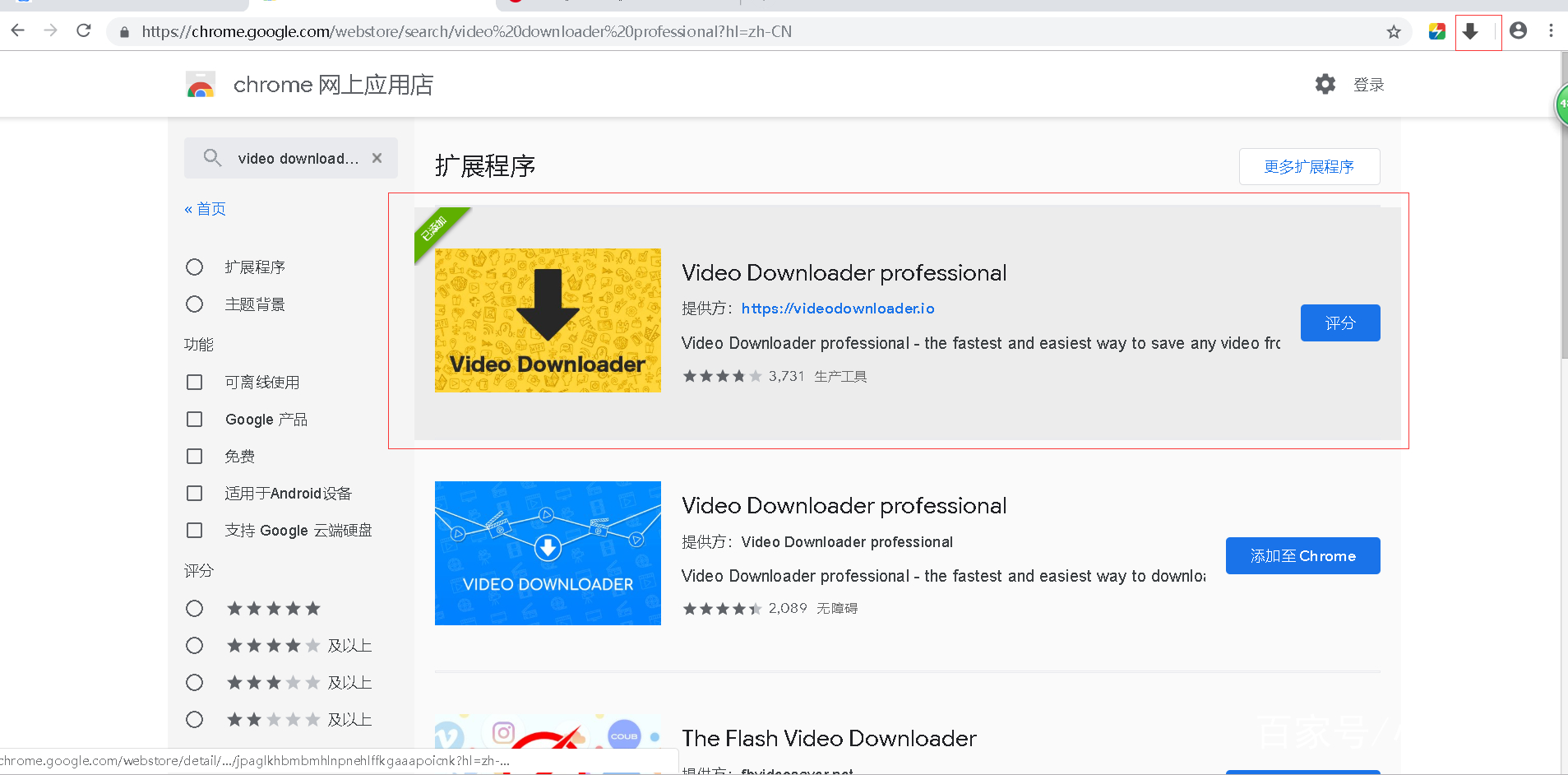Select the five-star rating filter
Screen dimensions: 1568x775
[195, 609]
